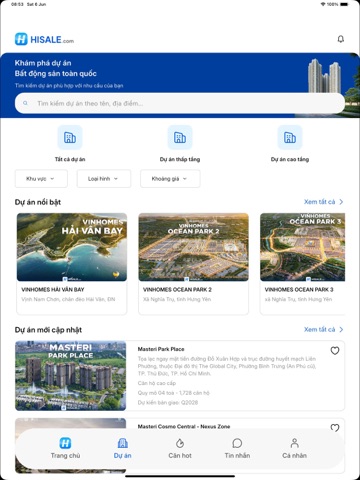Switch to the Dự án tab

point(122,448)
